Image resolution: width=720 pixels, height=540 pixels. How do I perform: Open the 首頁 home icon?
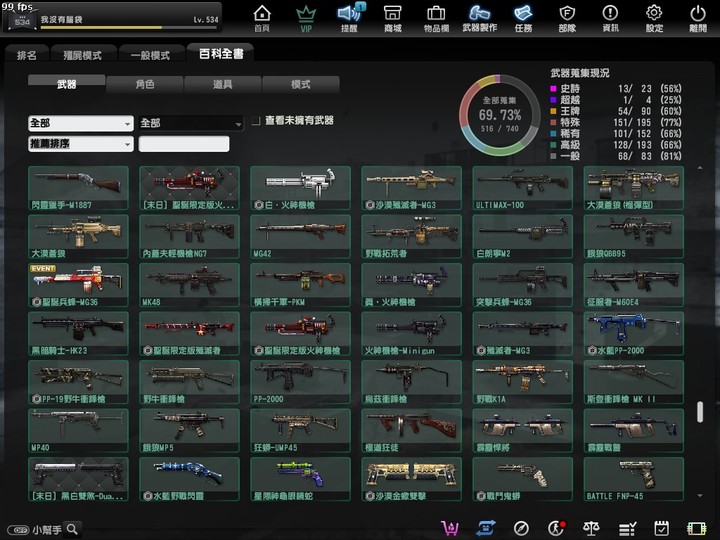(261, 17)
